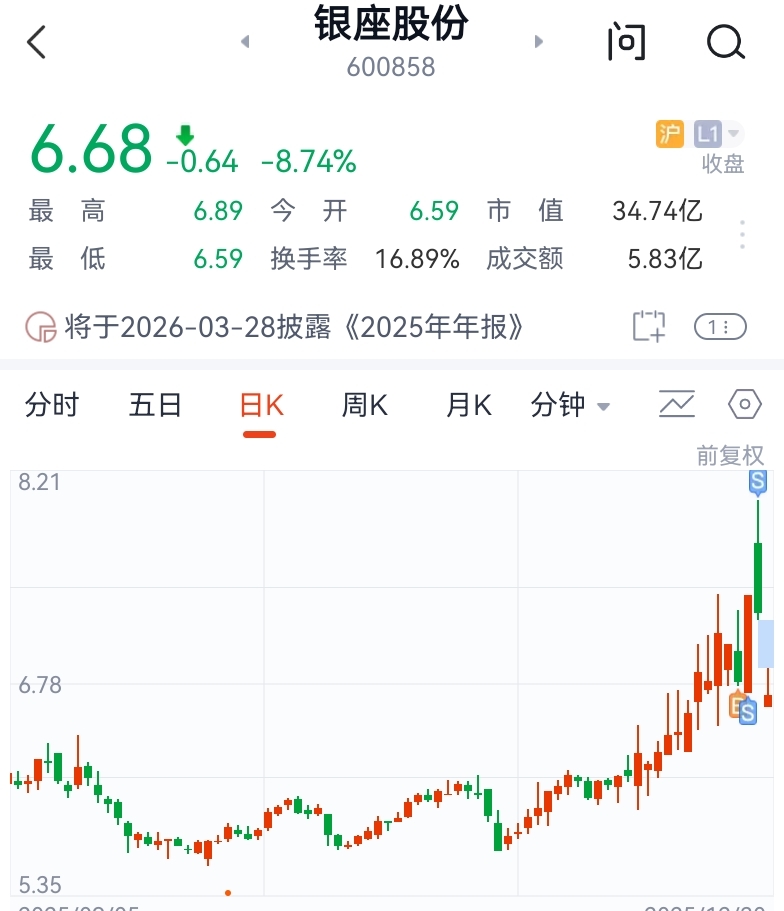
Task: Open the 问 ask assistant icon
Action: coord(627,42)
